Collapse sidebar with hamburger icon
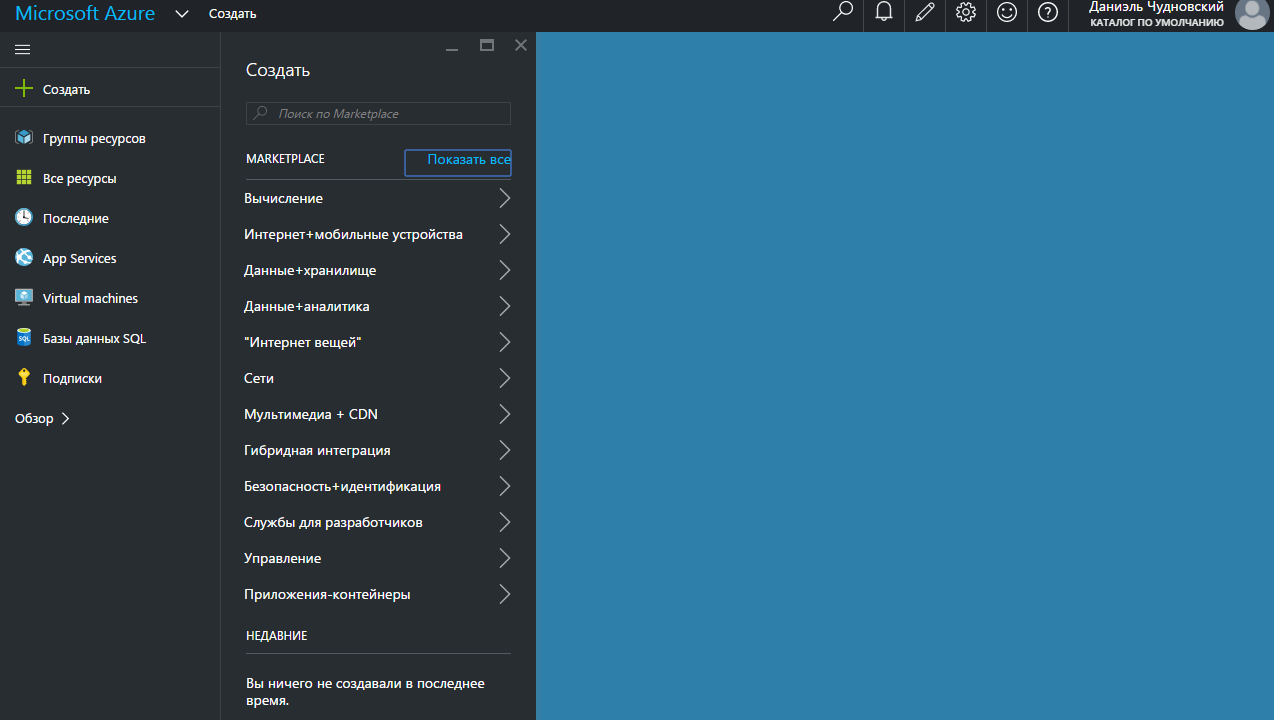The image size is (1274, 720). pos(23,49)
